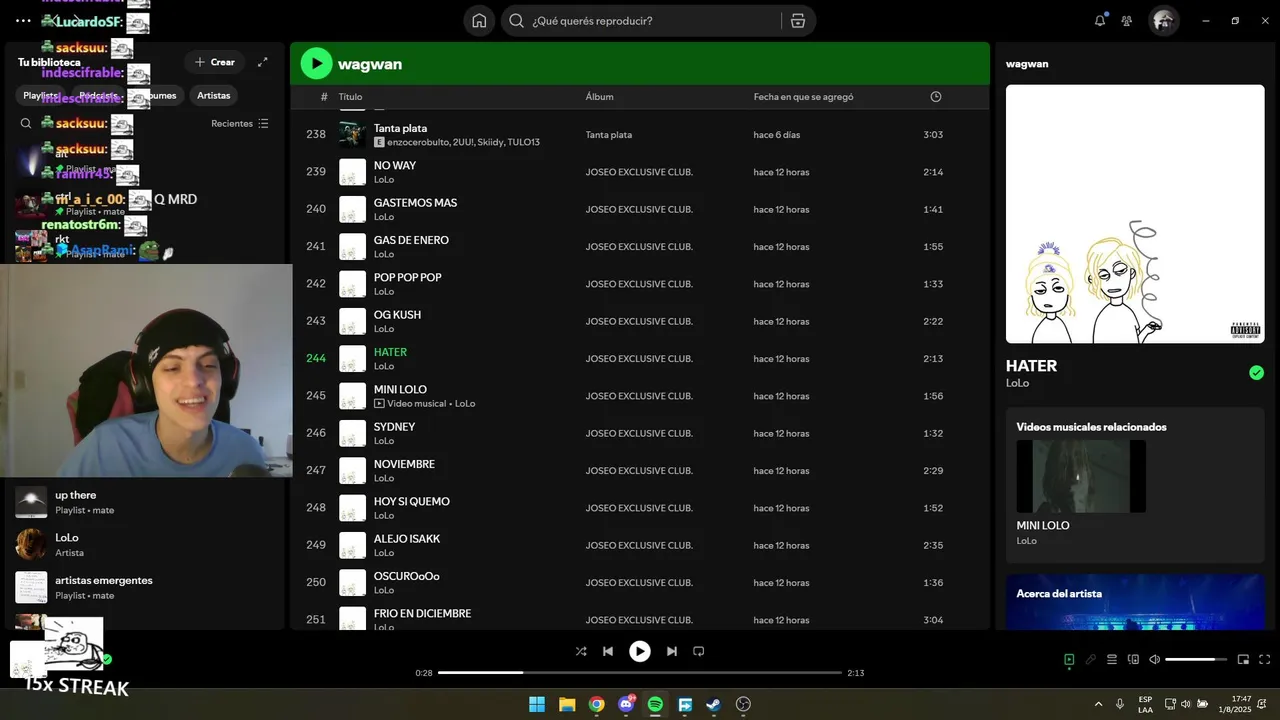Viewport: 1280px width, 720px height.
Task: Sort by Fecha en que se agregó header
Action: [x=803, y=97]
